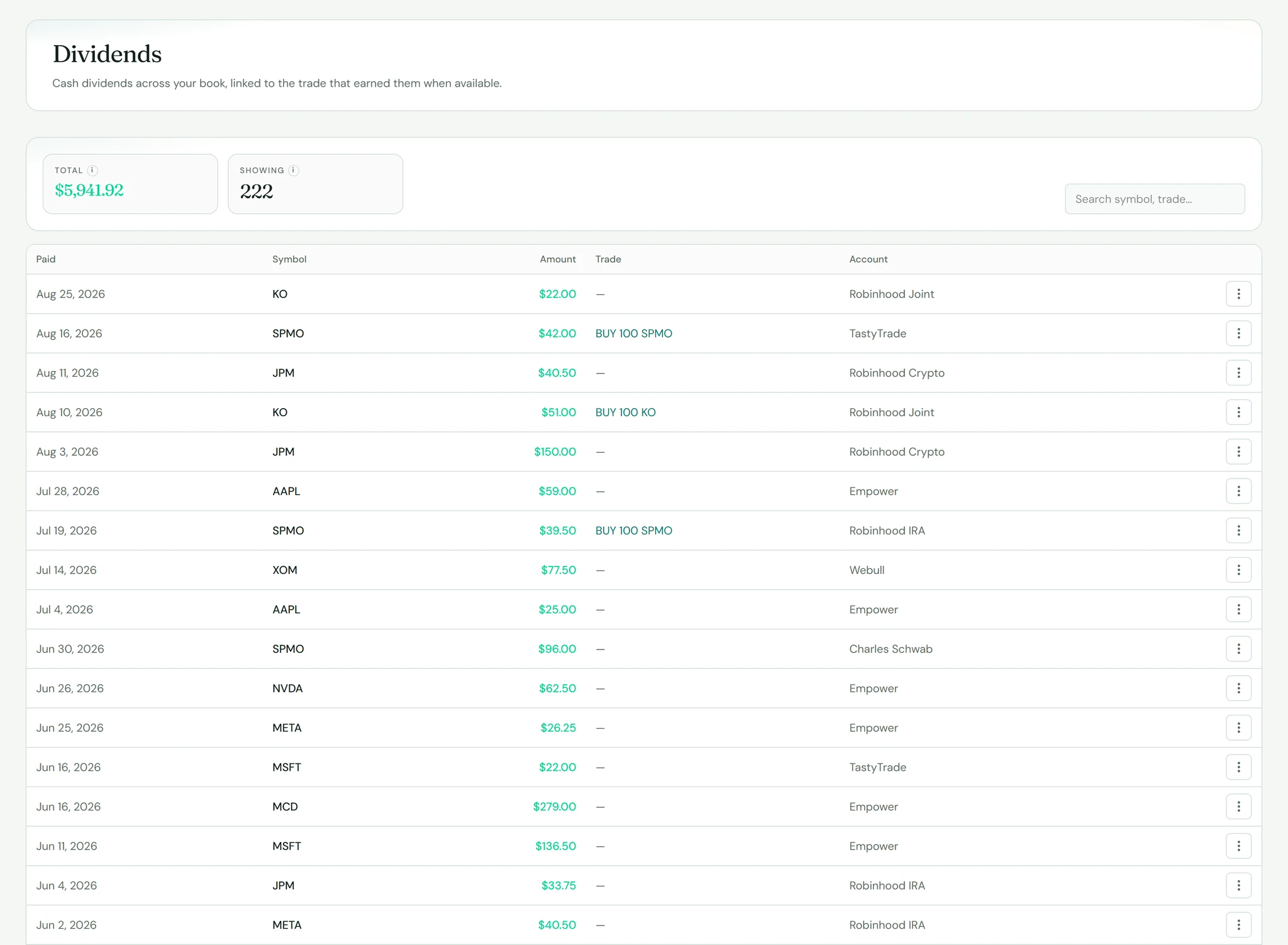Open row menu for Jun 11 MSFT dividend
Viewport: 1288px width, 945px height.
[1238, 846]
